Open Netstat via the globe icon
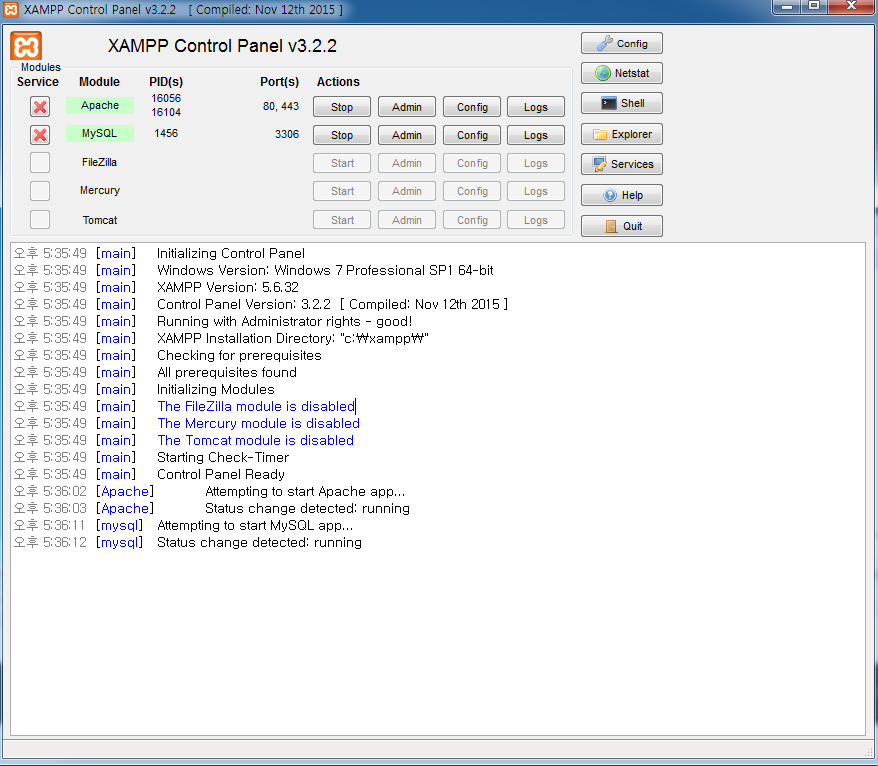 click(x=622, y=73)
